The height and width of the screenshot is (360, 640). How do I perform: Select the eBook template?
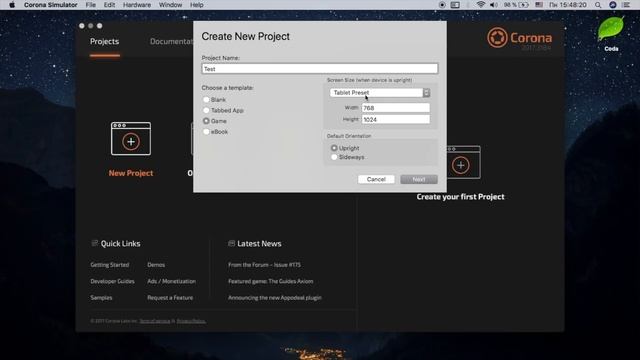206,131
